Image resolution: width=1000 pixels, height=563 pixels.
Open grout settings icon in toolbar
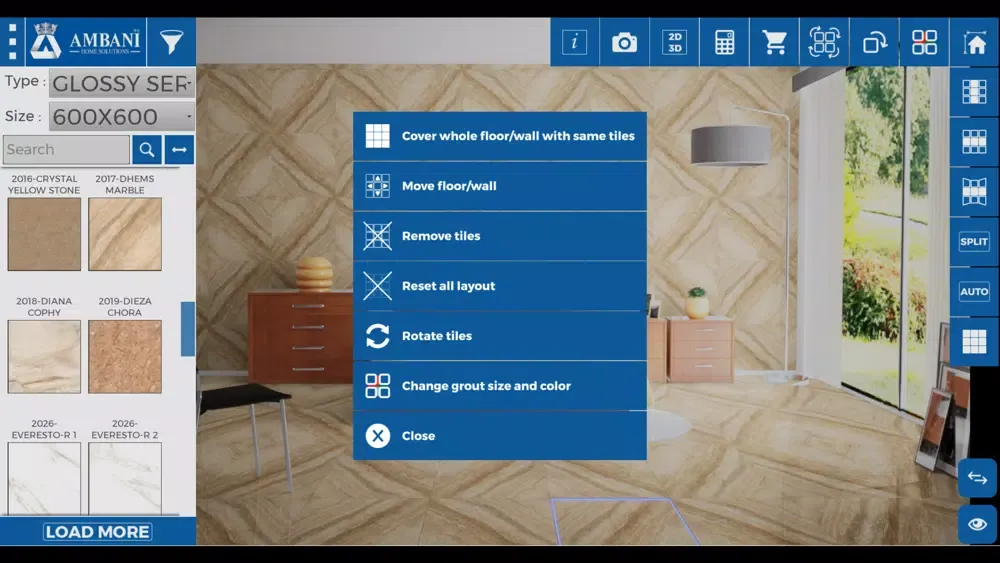tap(924, 42)
